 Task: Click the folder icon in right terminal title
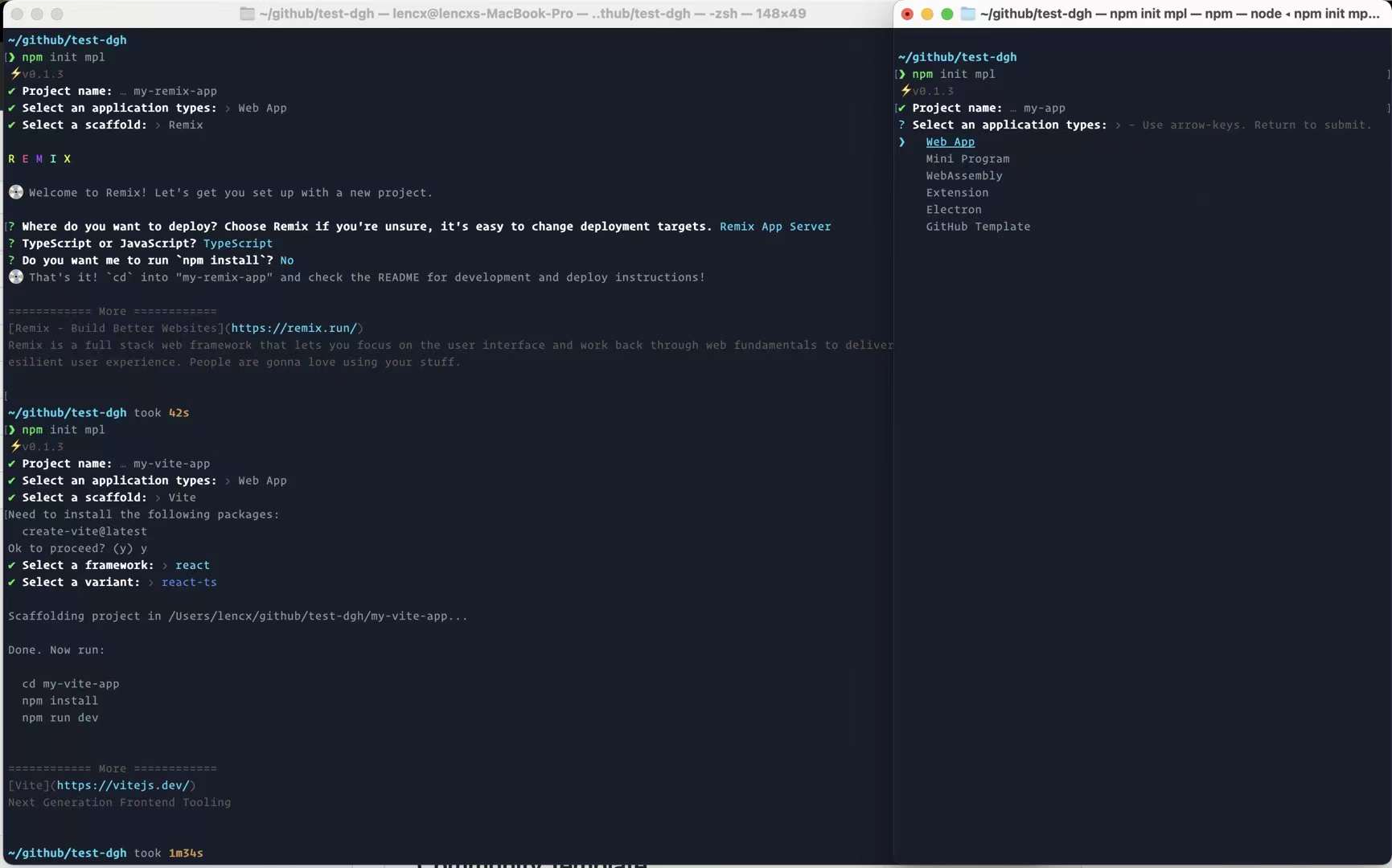[968, 14]
